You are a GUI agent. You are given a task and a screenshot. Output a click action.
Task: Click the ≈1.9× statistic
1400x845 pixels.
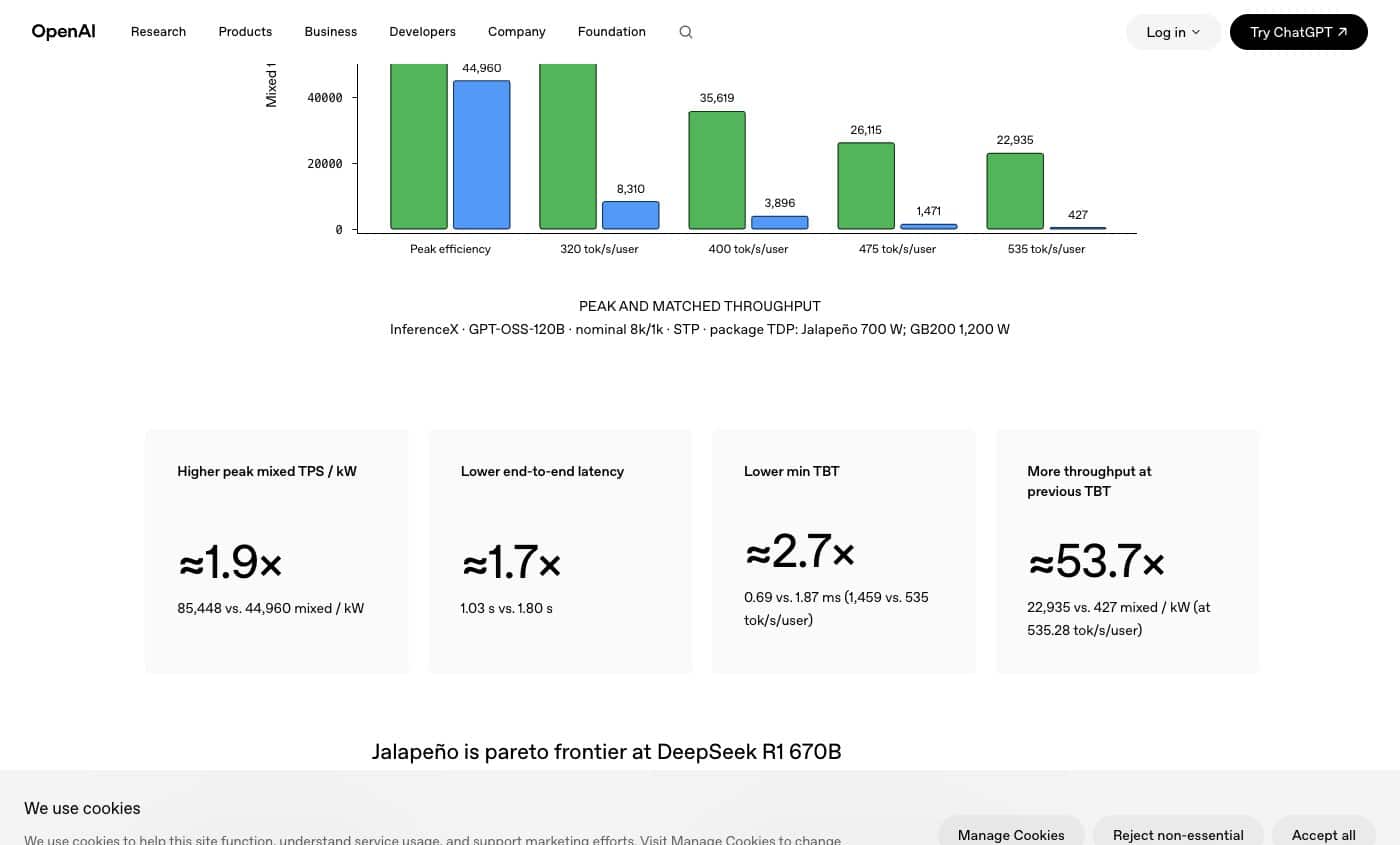(x=231, y=563)
